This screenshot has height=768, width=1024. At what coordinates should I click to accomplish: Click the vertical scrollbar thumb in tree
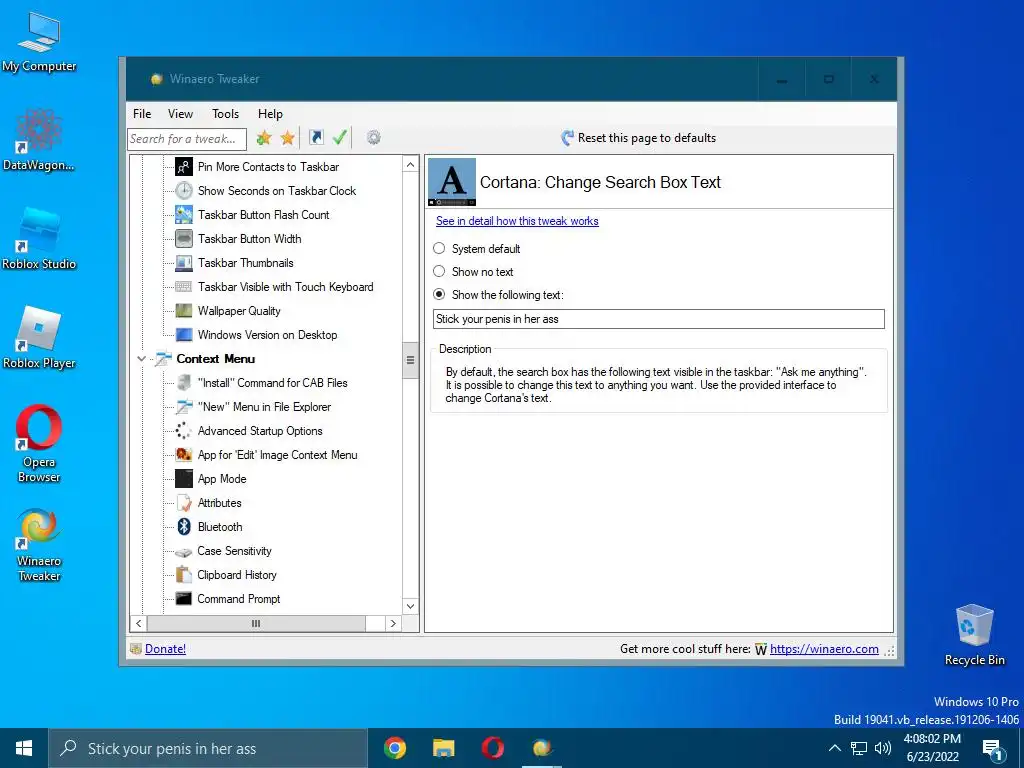click(x=410, y=360)
